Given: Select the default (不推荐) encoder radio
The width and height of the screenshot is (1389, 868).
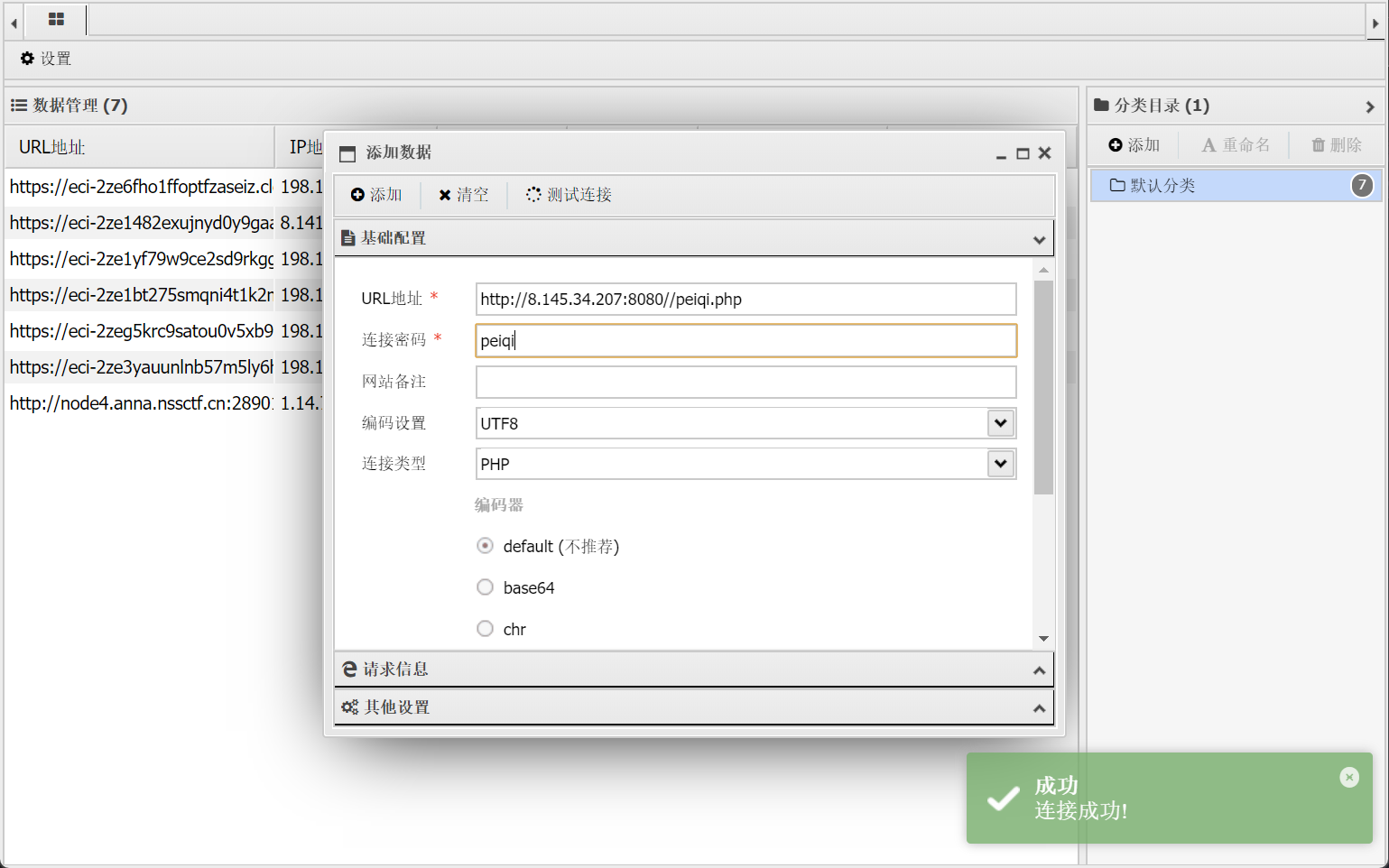Looking at the screenshot, I should point(486,546).
